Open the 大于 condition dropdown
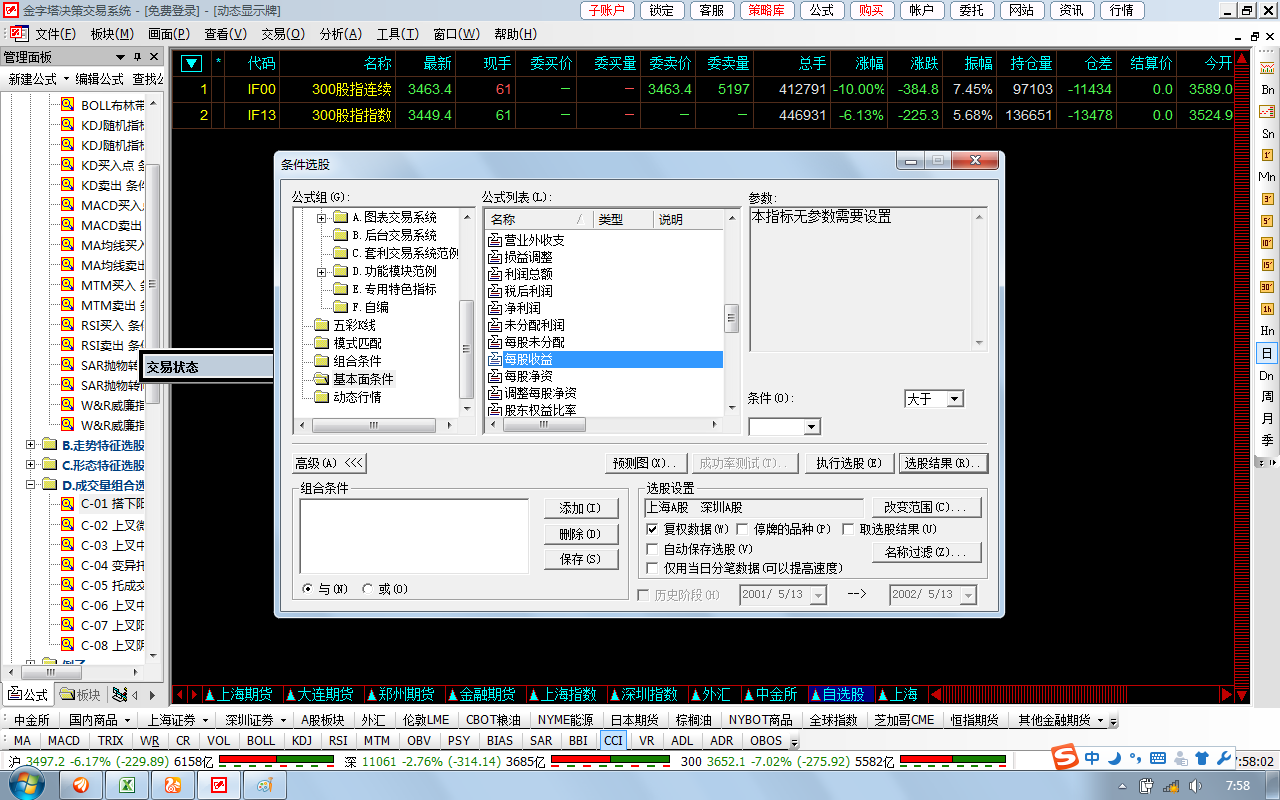Screen dimensions: 1280x800 (x=954, y=399)
